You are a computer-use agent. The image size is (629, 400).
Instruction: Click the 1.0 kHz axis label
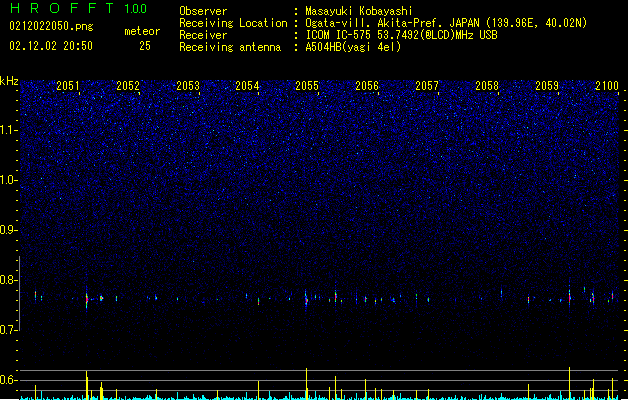click(x=9, y=180)
